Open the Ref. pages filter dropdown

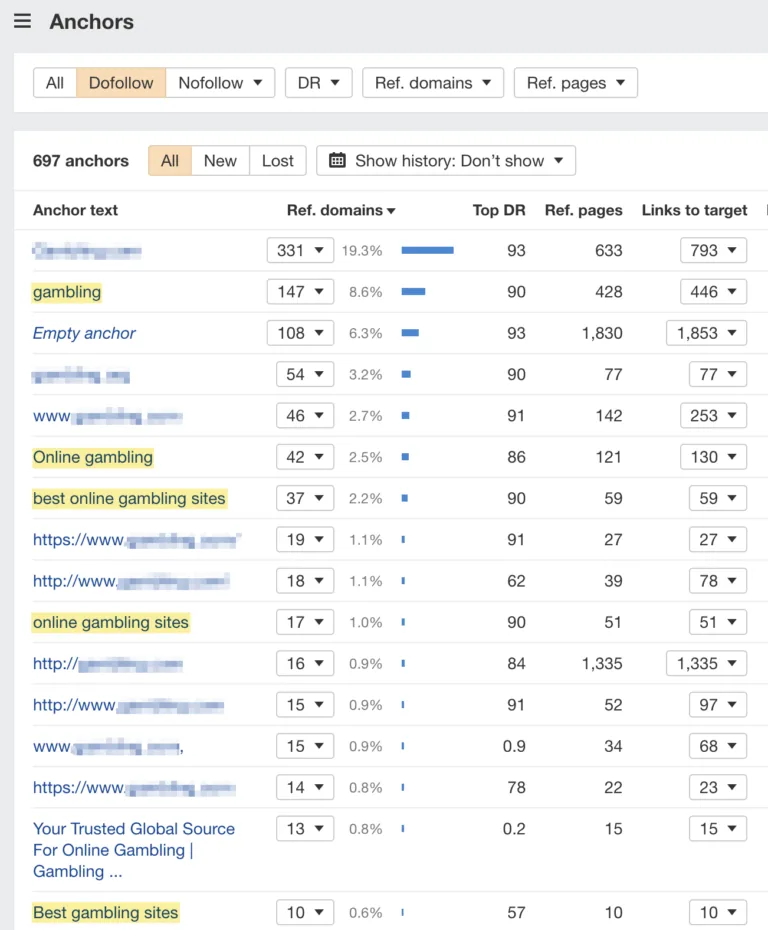(575, 83)
